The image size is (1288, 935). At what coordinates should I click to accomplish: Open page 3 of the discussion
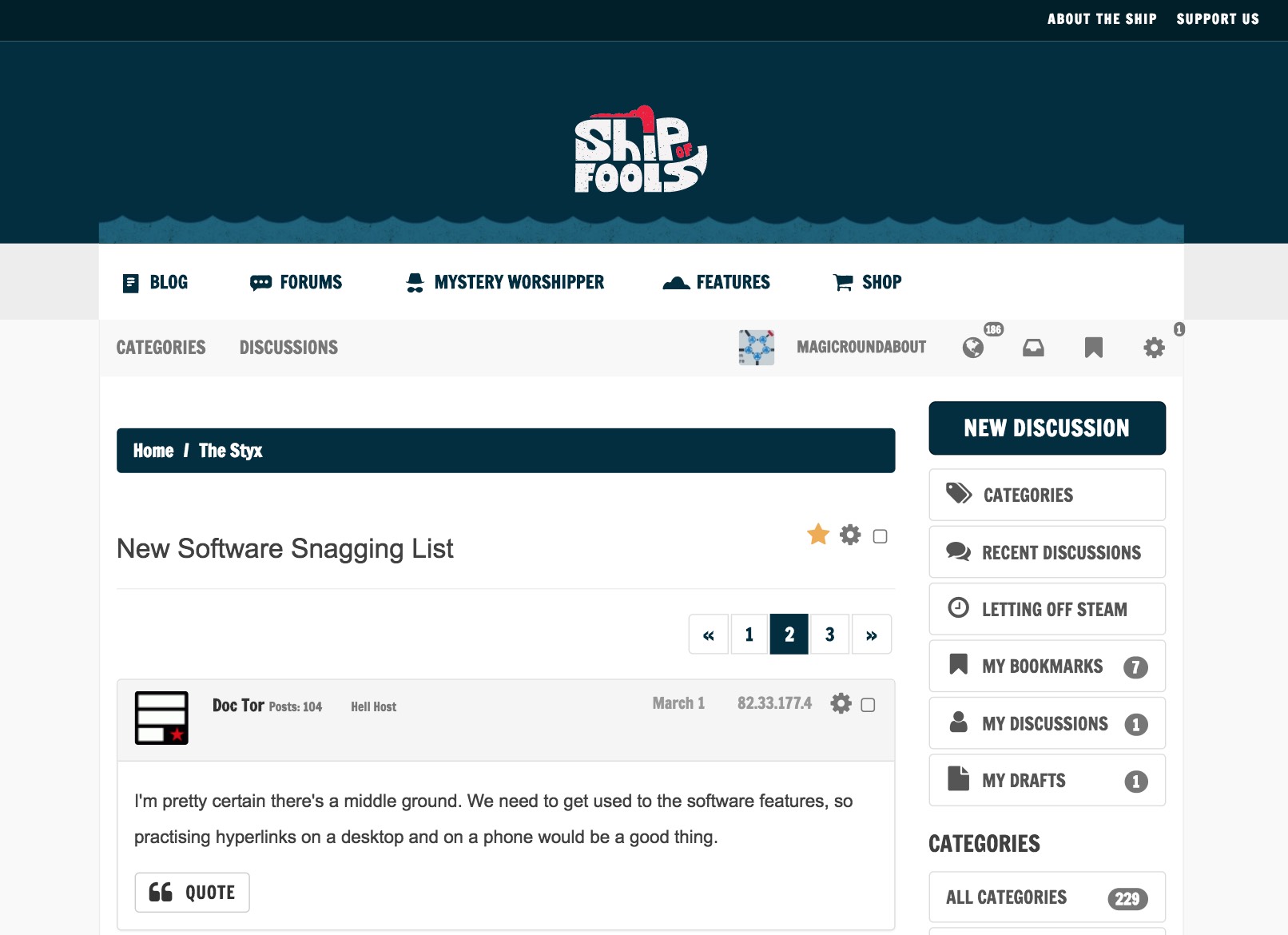(x=829, y=634)
